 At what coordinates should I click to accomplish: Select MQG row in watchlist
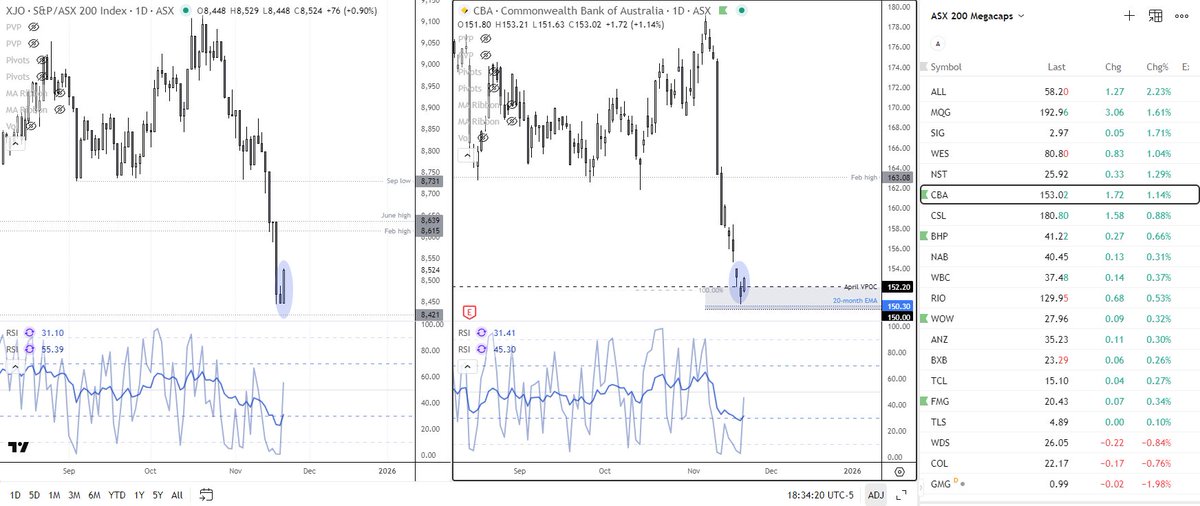pyautogui.click(x=1058, y=112)
